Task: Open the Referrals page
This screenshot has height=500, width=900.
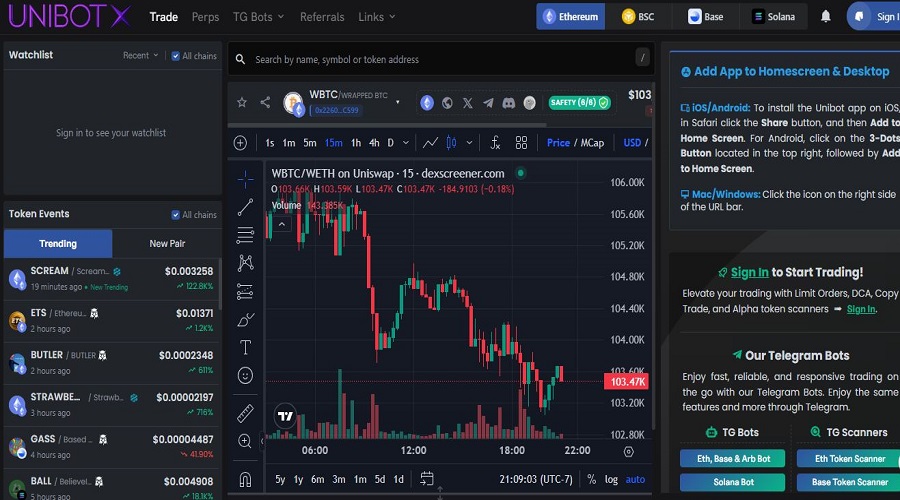Action: (x=322, y=17)
